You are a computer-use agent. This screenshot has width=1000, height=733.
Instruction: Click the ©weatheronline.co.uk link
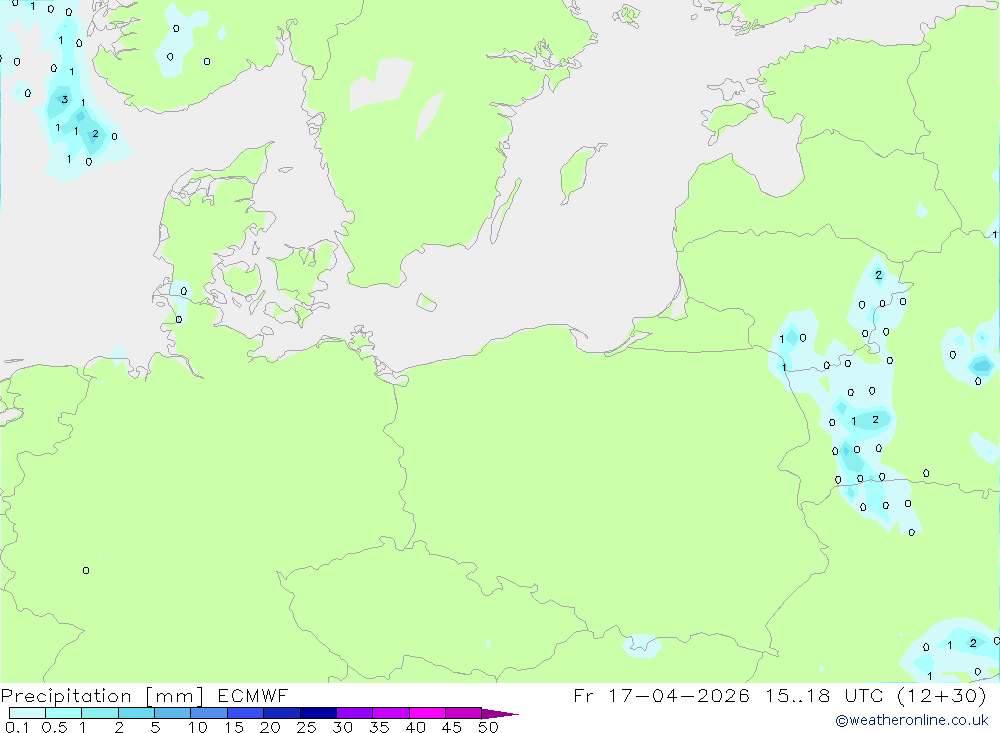911,720
